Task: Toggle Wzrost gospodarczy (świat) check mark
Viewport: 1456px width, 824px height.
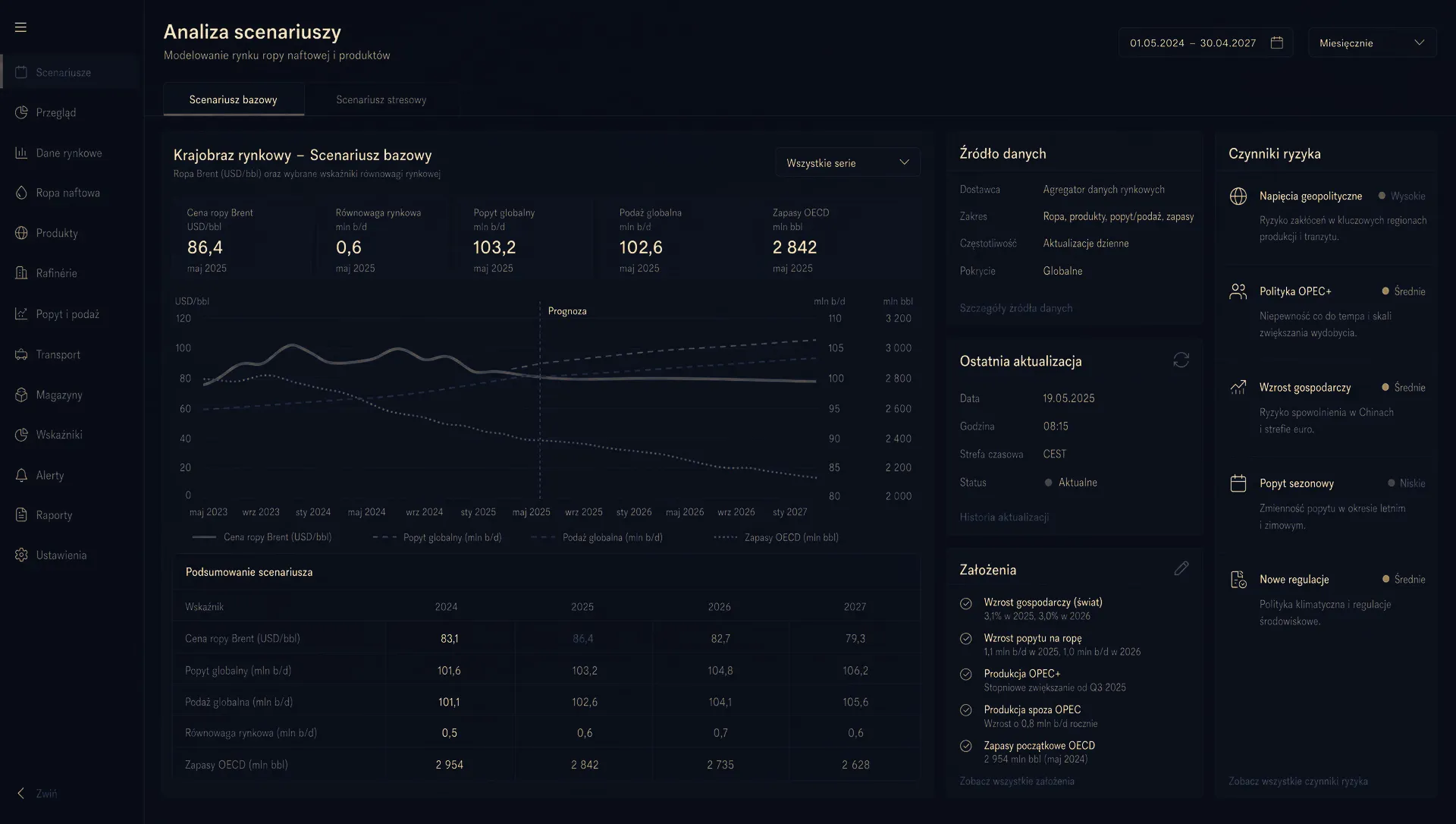Action: click(966, 604)
